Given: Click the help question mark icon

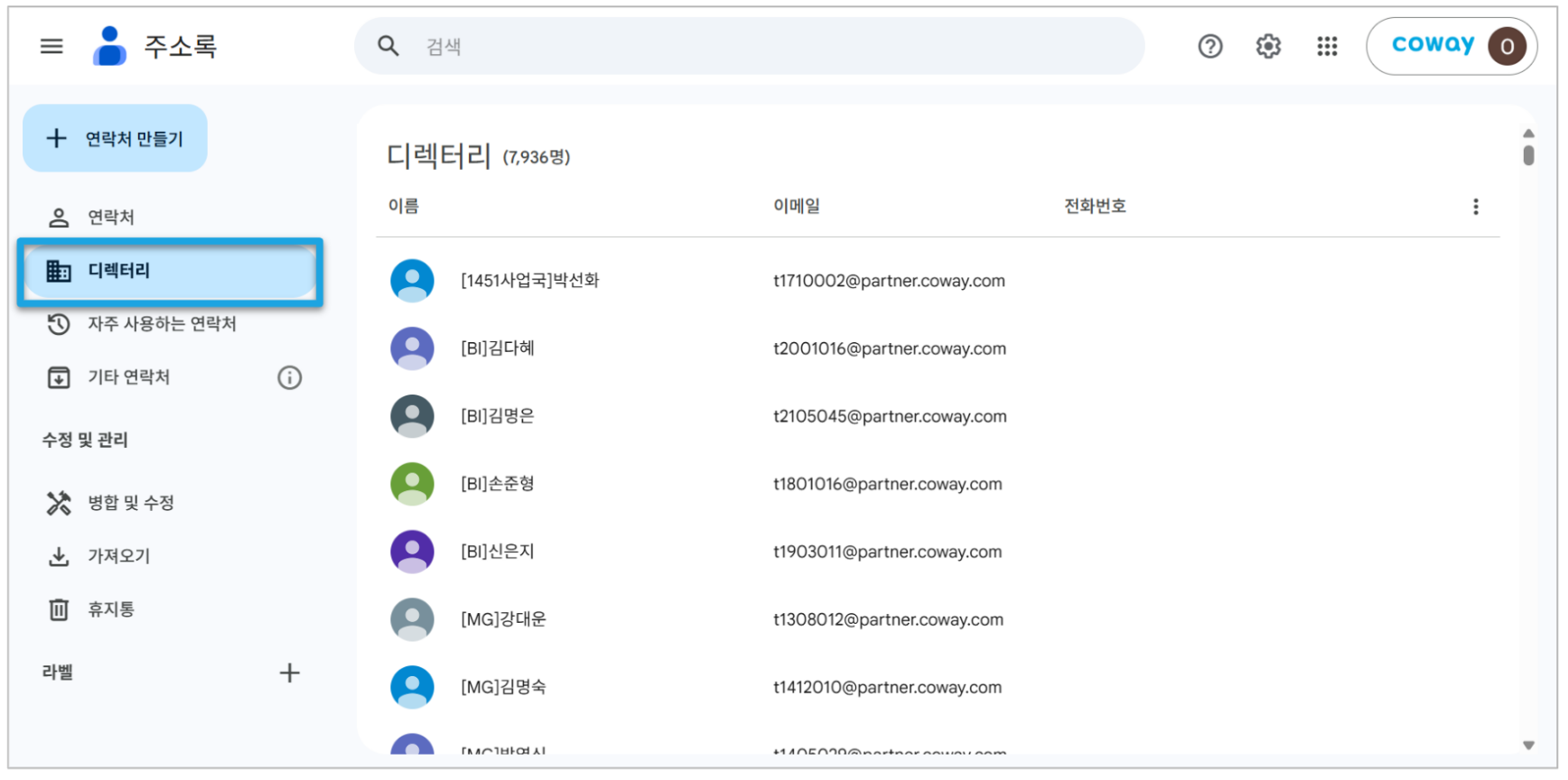Looking at the screenshot, I should coord(1210,46).
